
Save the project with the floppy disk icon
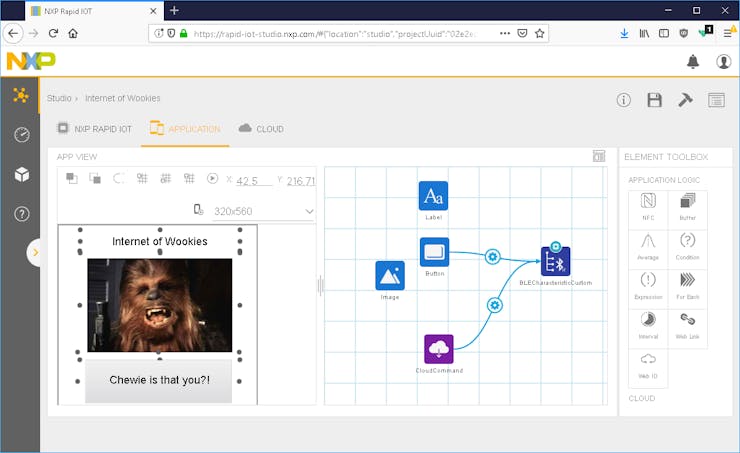click(654, 100)
